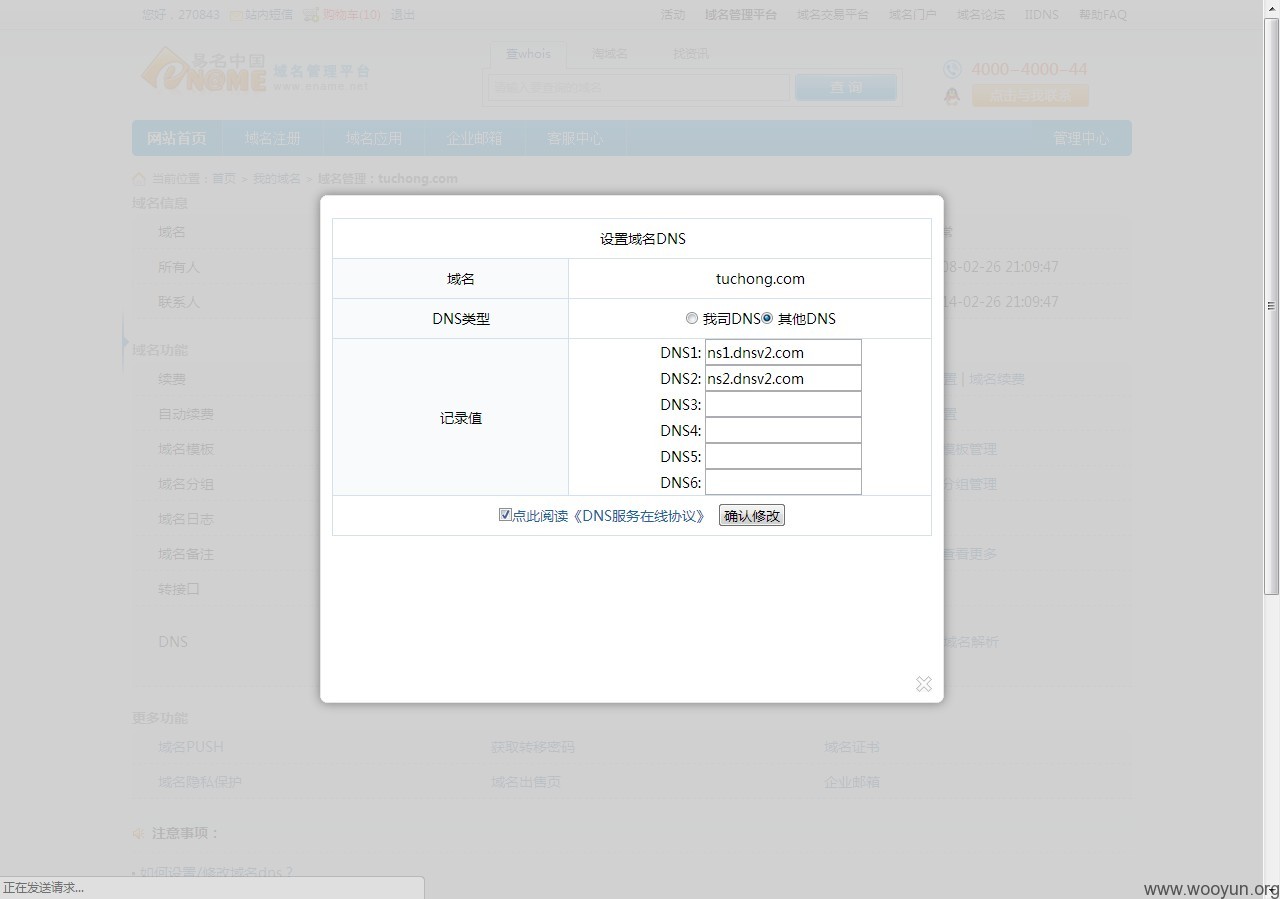Open the 客服中心 nav menu item
Screen dimensions: 1280x899
click(x=575, y=139)
